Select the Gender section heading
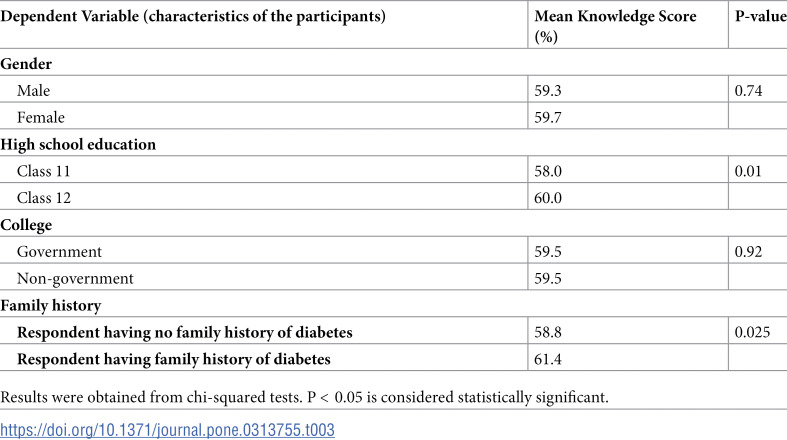The width and height of the screenshot is (787, 440). (x=26, y=64)
